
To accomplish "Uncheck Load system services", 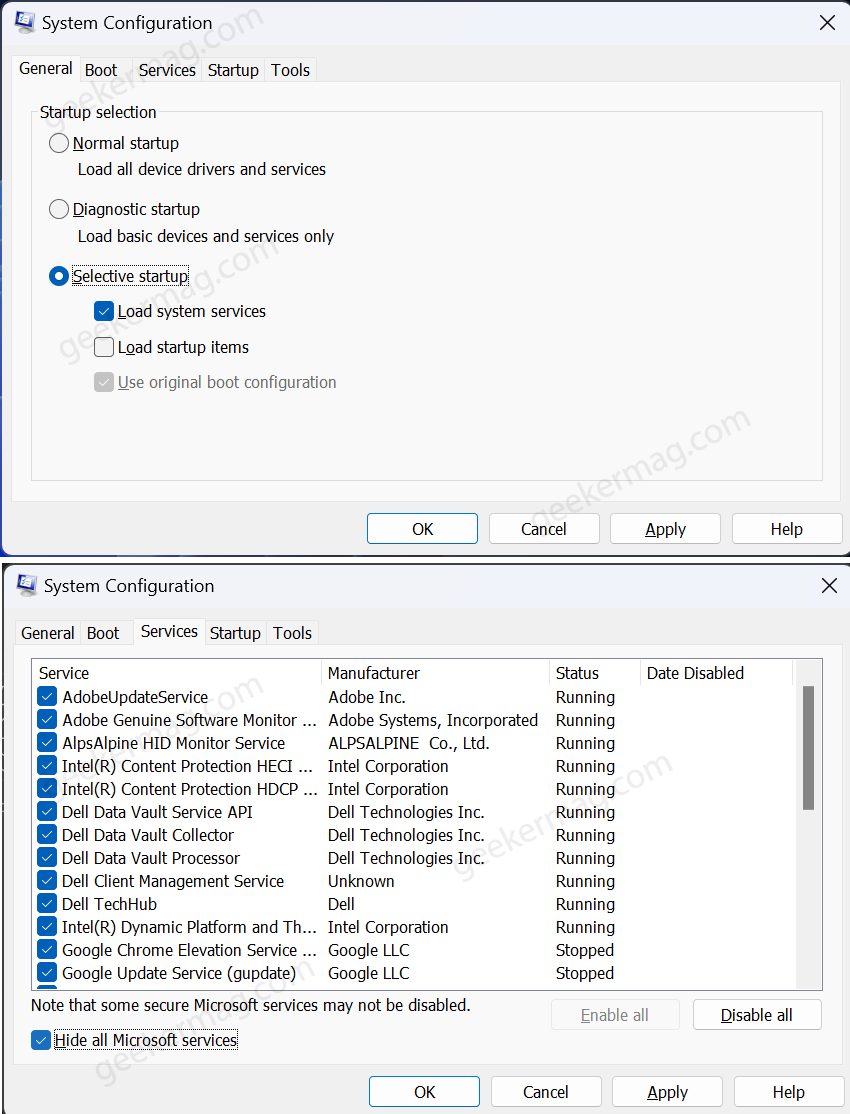I will (x=104, y=311).
